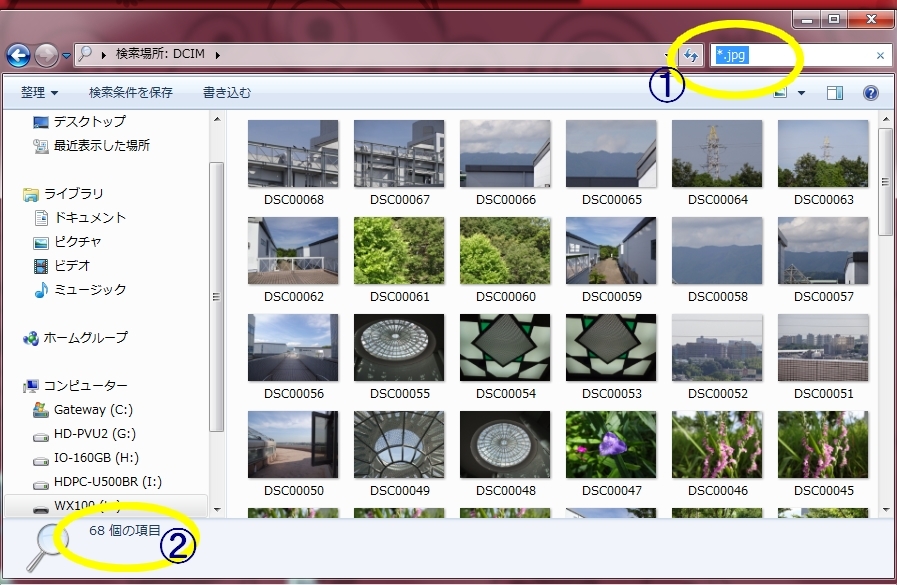Clear search with the X button
The width and height of the screenshot is (897, 585).
click(880, 56)
